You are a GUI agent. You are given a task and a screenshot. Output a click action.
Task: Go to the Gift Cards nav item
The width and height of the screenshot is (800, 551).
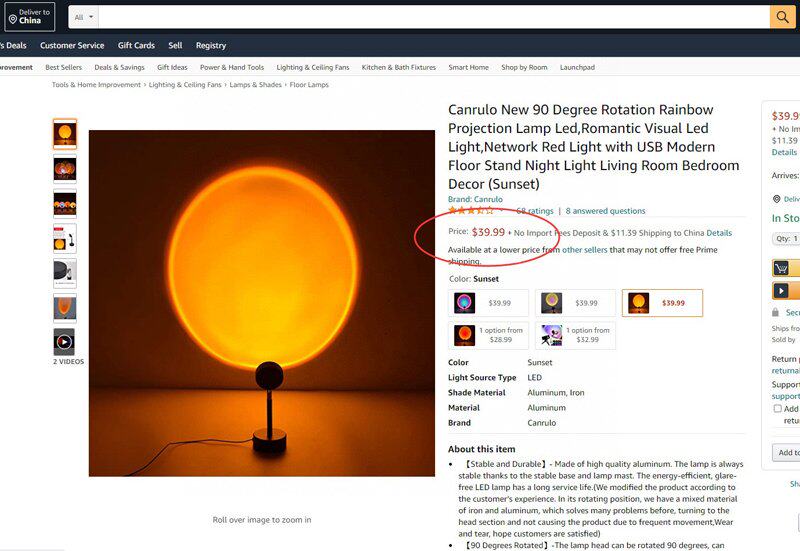pos(136,45)
